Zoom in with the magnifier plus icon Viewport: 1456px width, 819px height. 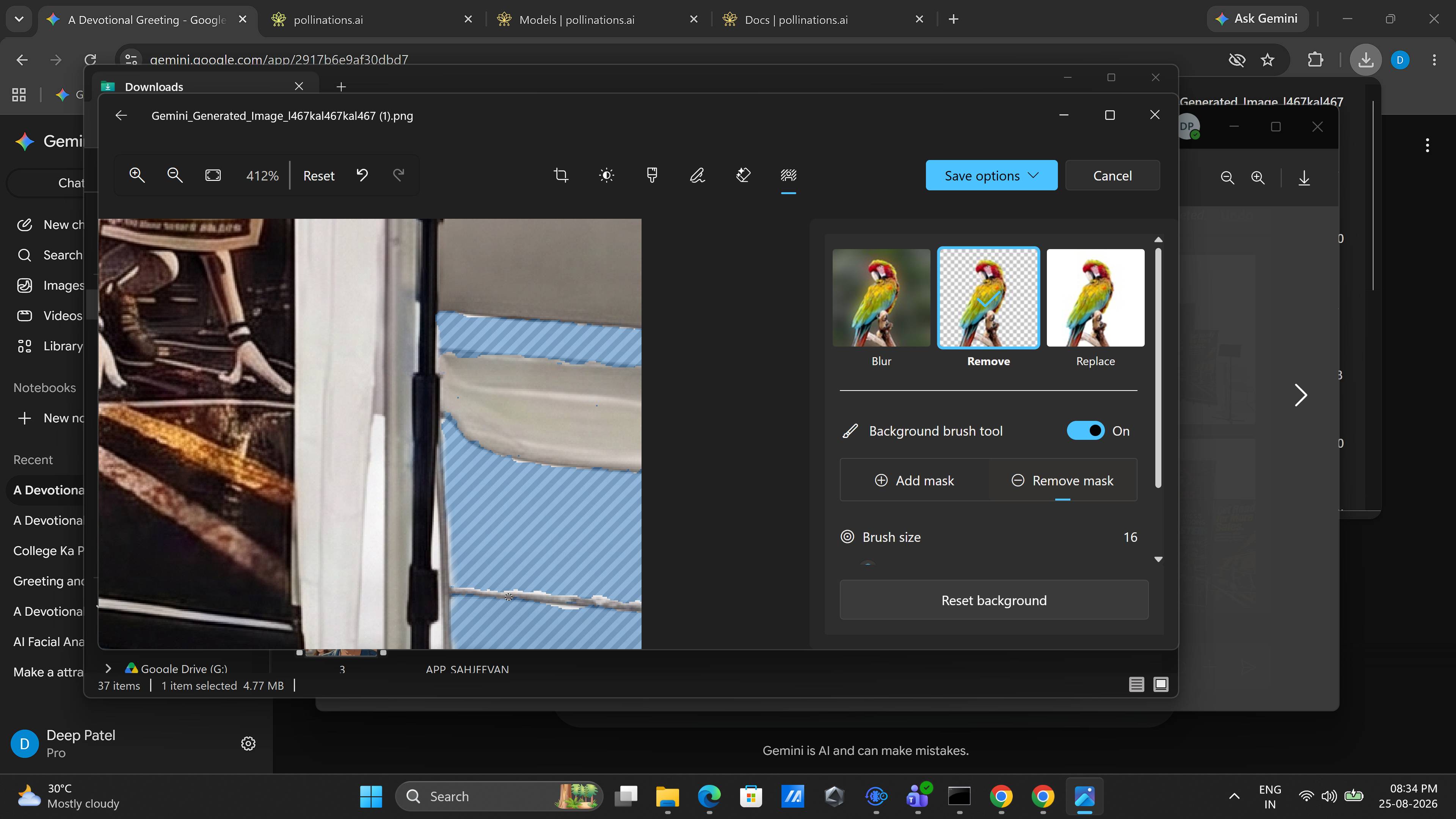[137, 175]
